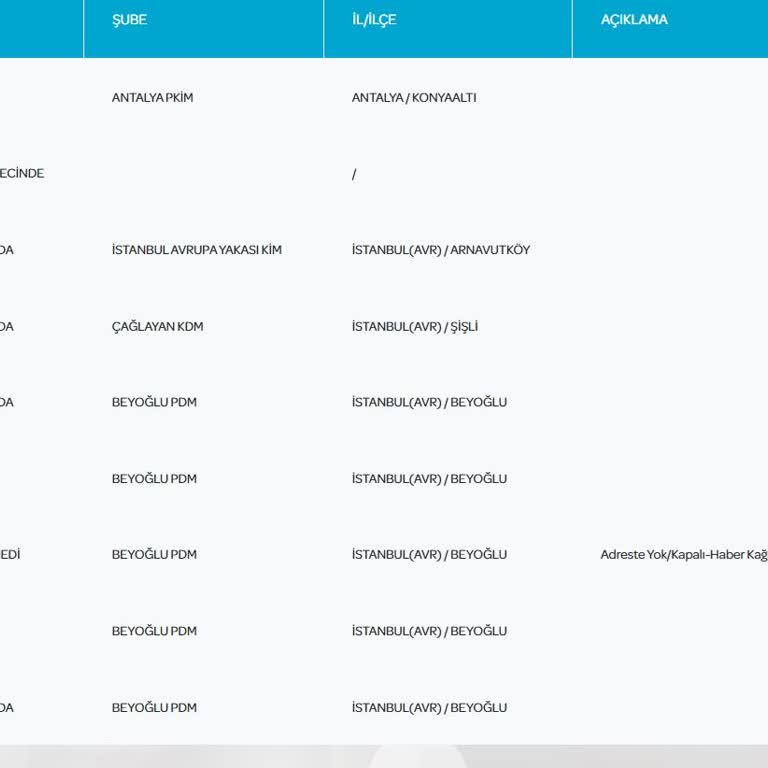This screenshot has width=768, height=768.
Task: Click the AÇIKLAMA column header
Action: [x=634, y=20]
